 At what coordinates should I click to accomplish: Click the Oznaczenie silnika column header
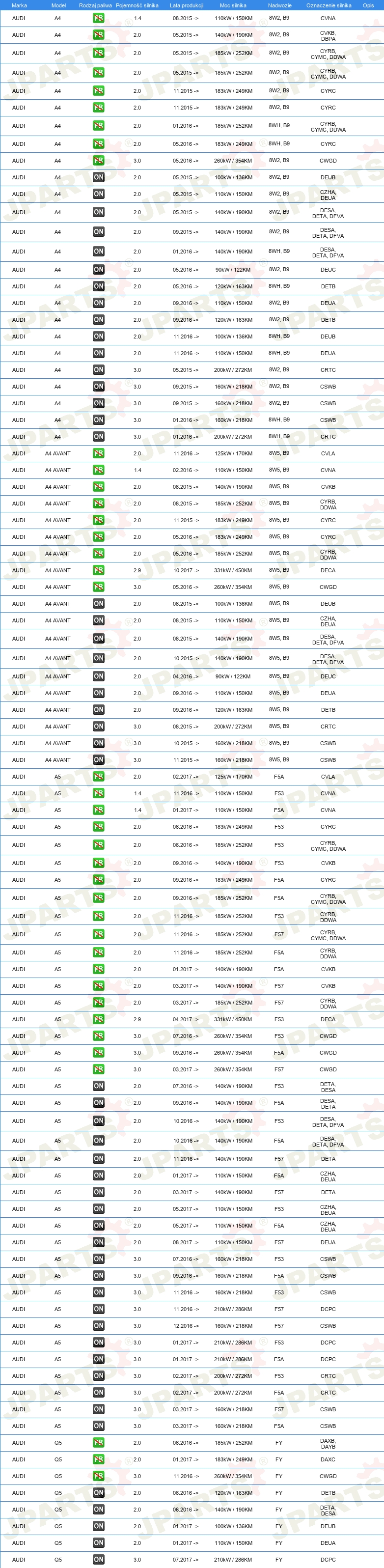click(329, 5)
